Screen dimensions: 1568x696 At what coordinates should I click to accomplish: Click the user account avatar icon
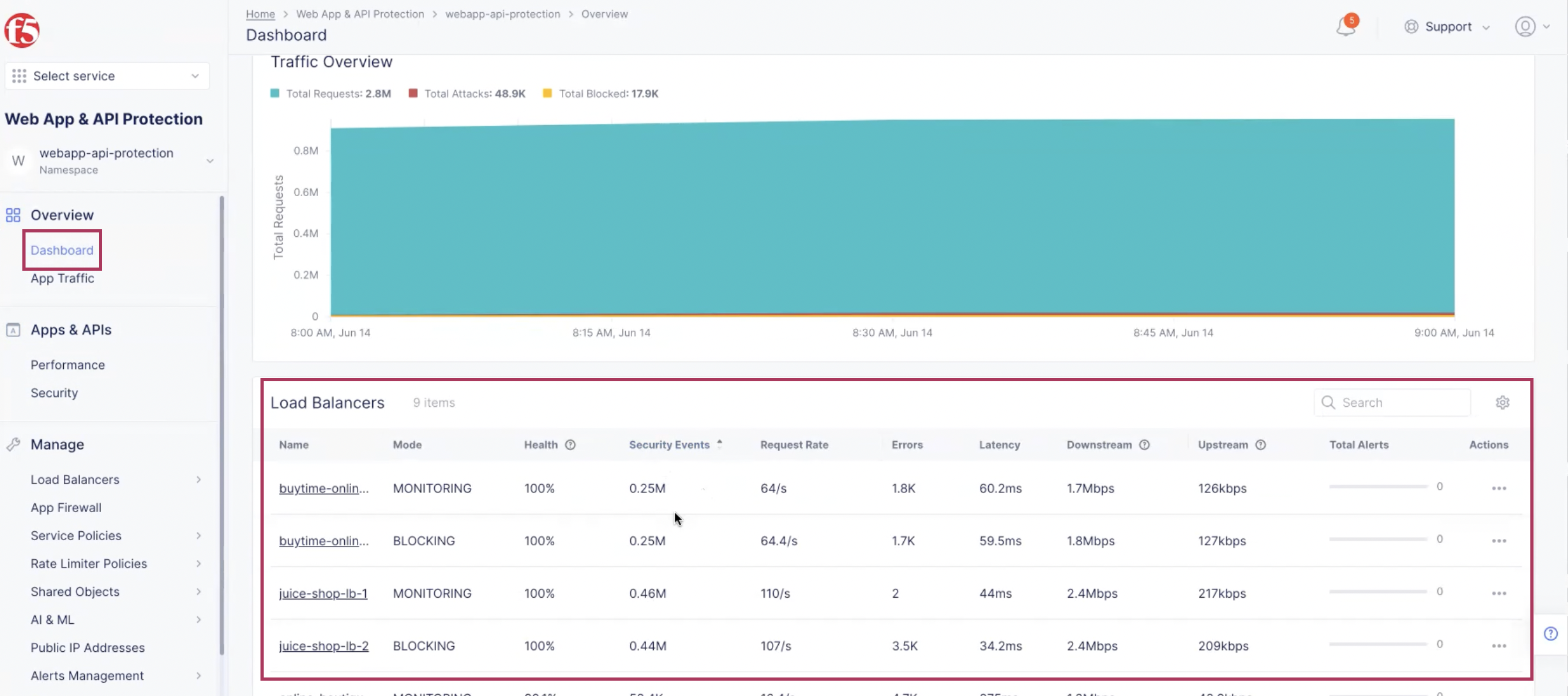pos(1525,27)
